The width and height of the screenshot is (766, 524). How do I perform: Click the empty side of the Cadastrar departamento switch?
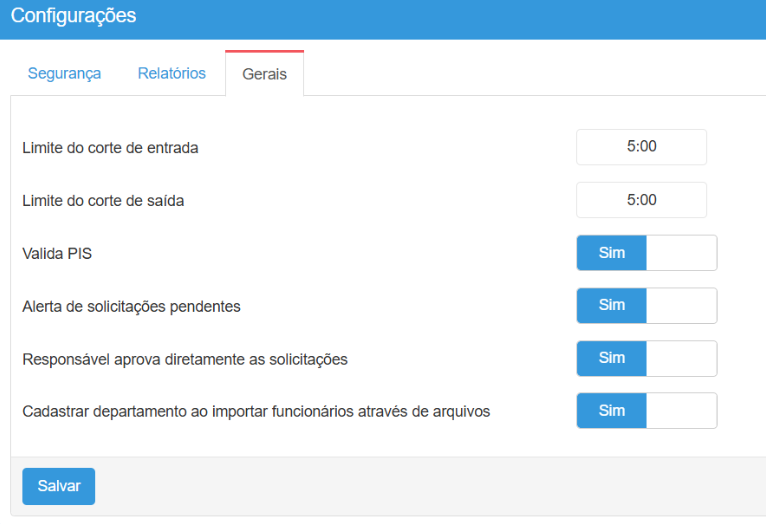coord(681,411)
